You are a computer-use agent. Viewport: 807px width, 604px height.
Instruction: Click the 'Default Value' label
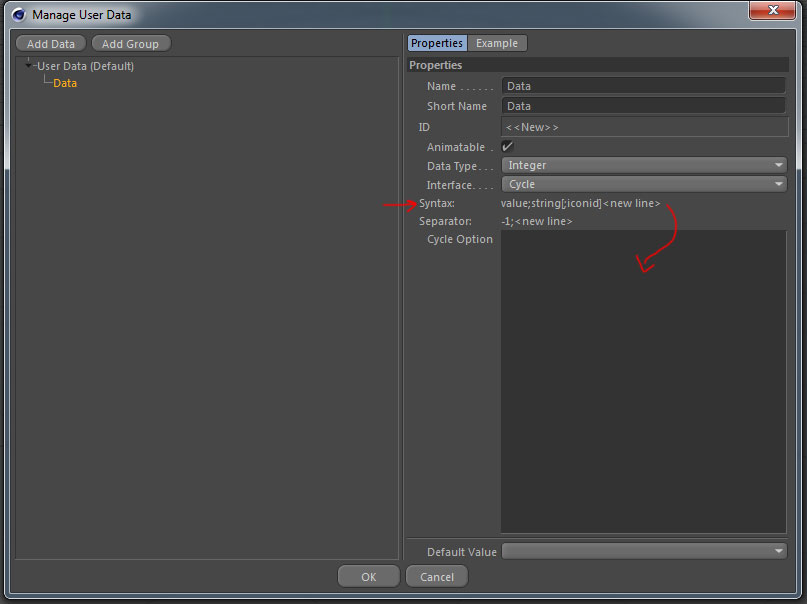coord(462,552)
